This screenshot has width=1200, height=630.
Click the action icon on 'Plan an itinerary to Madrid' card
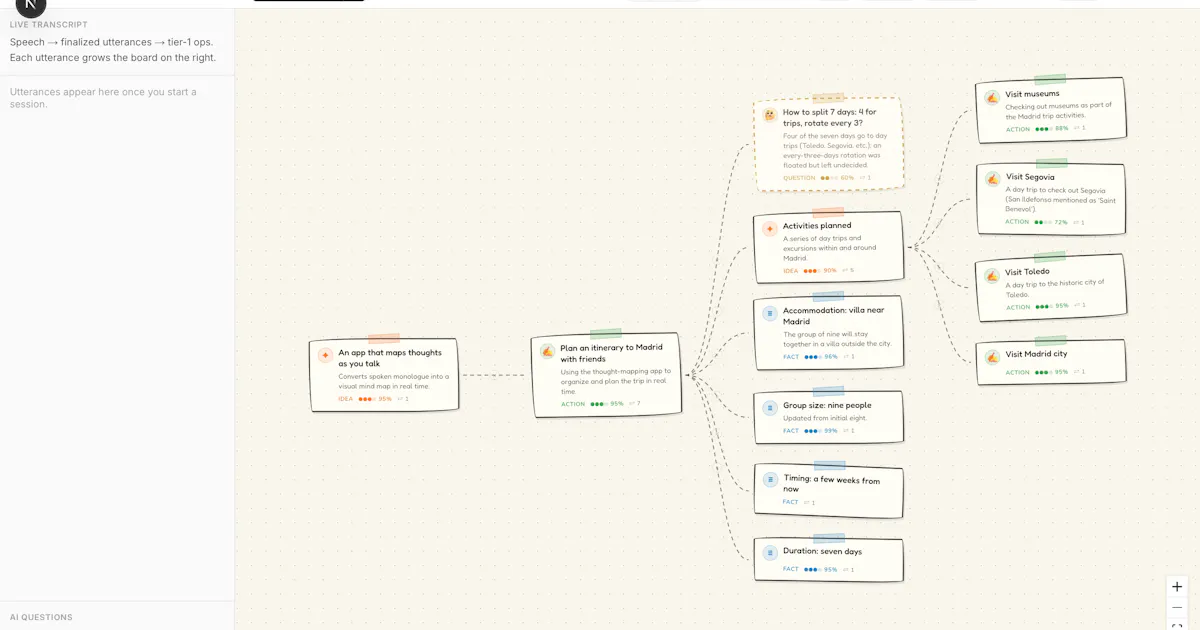(x=548, y=351)
